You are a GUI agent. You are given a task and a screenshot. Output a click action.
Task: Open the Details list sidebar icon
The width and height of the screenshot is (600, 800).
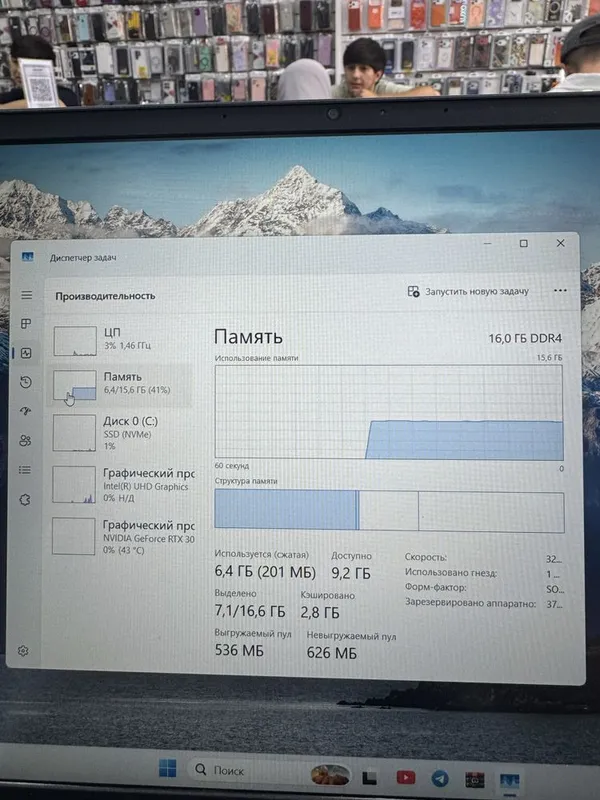point(24,469)
